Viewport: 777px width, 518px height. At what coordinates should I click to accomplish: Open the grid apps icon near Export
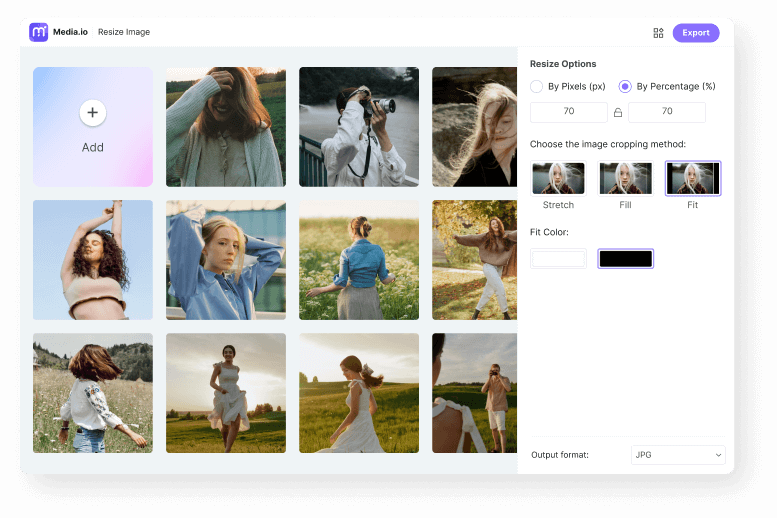pyautogui.click(x=658, y=33)
